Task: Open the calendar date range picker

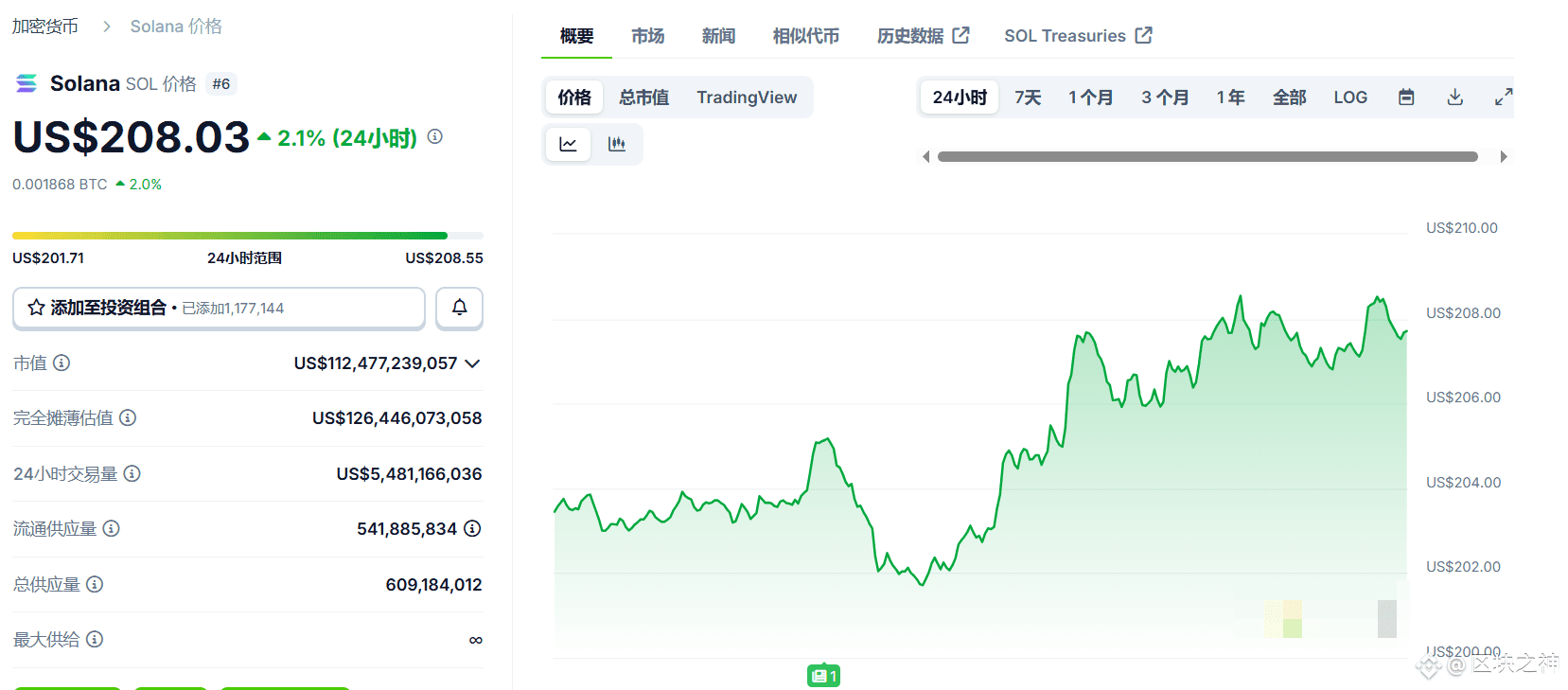Action: click(1406, 97)
